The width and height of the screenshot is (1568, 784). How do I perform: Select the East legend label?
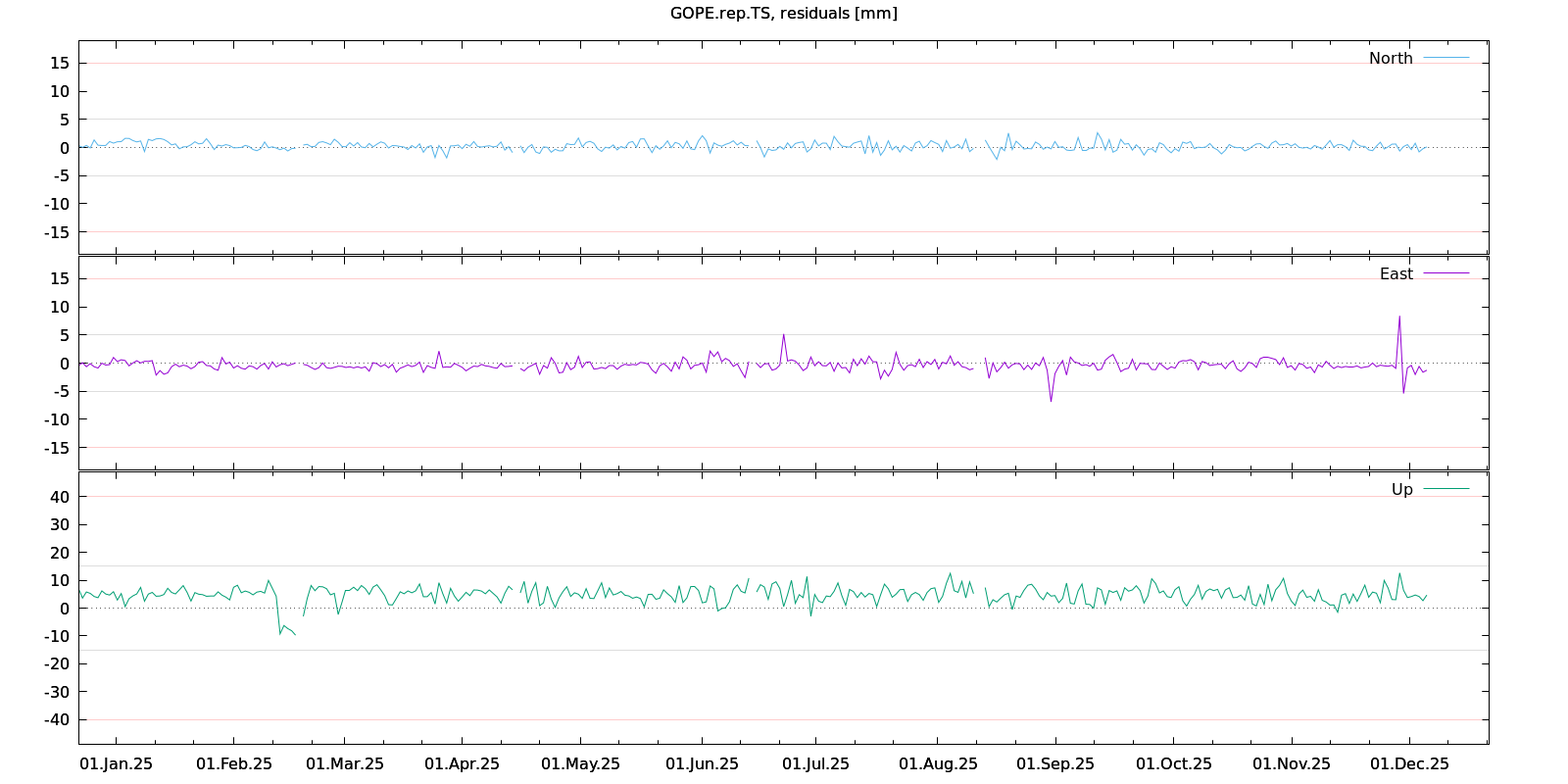[x=1396, y=274]
